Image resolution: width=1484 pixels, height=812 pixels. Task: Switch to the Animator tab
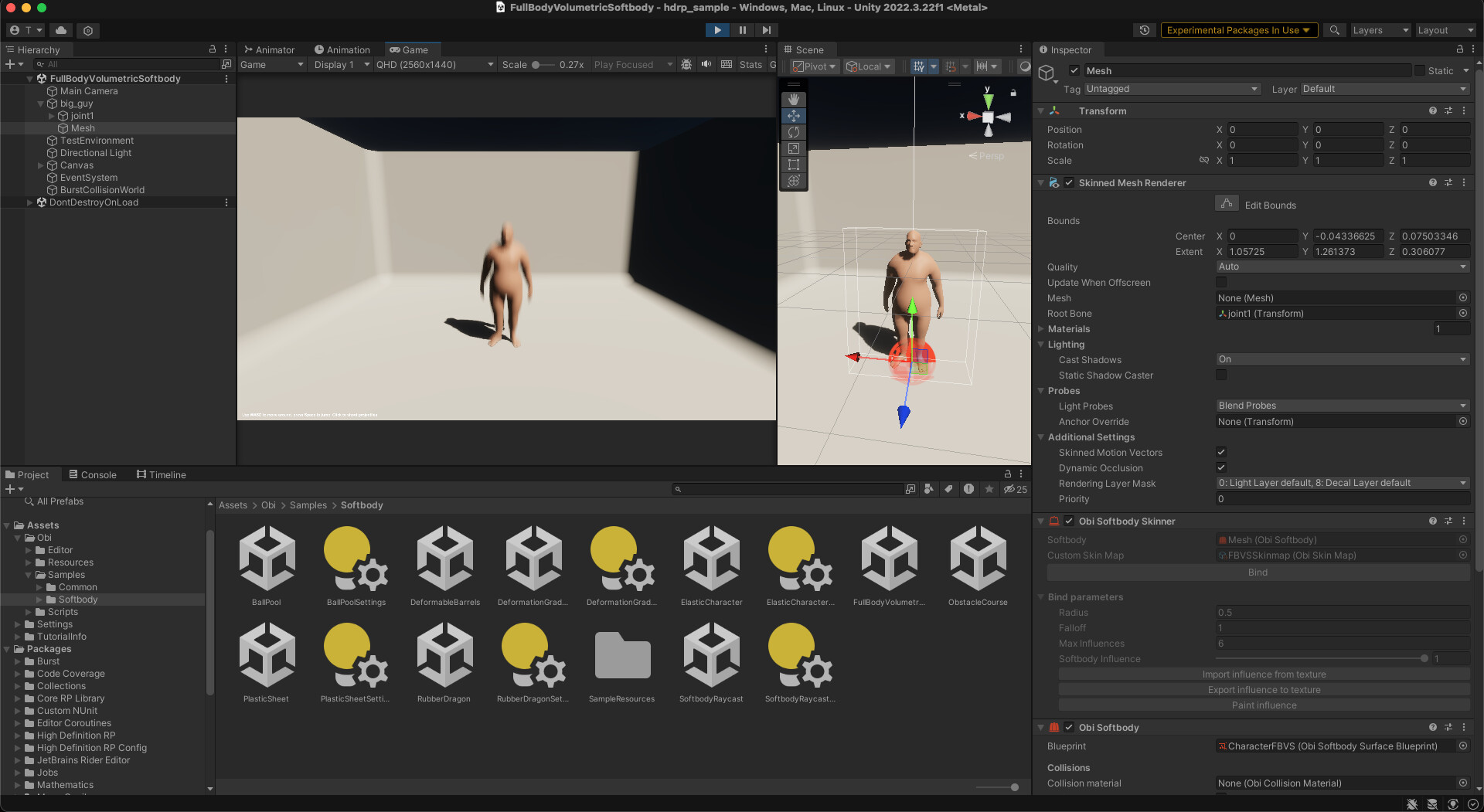(270, 49)
